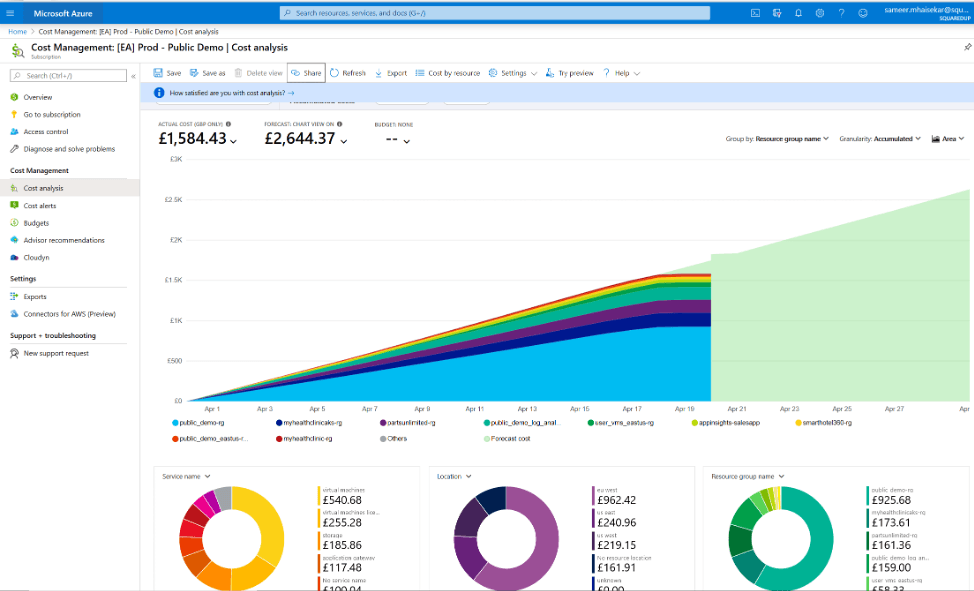Open the Service name donut chart dropdown
Screen dimensions: 974x591
tap(186, 477)
